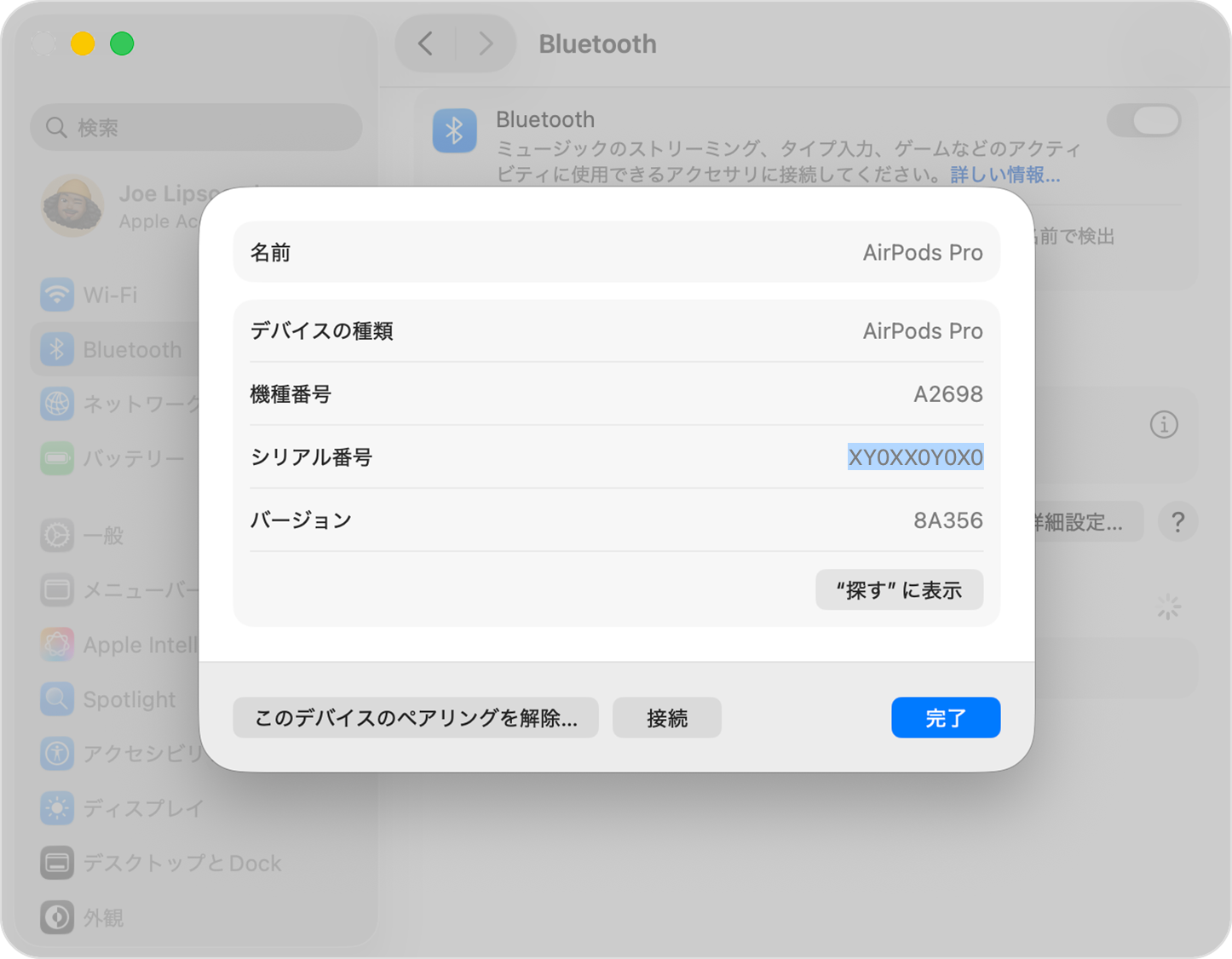Toggle Bluetooth off
The height and width of the screenshot is (959, 1232).
(1143, 120)
